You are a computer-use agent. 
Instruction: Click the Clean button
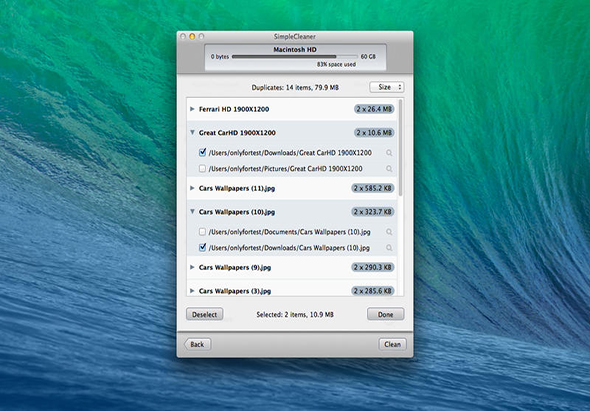click(x=392, y=344)
